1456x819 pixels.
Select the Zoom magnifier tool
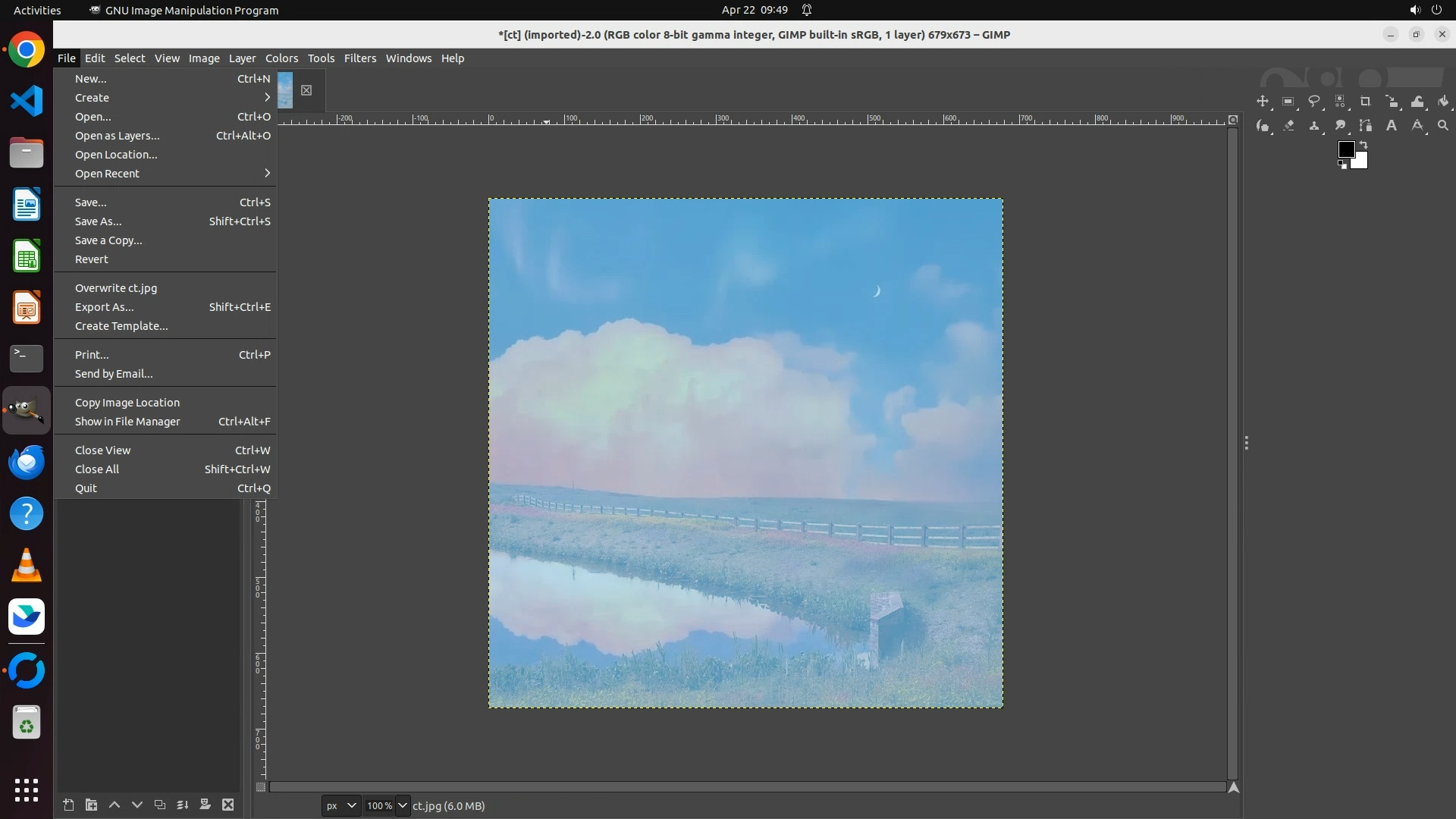1443,126
